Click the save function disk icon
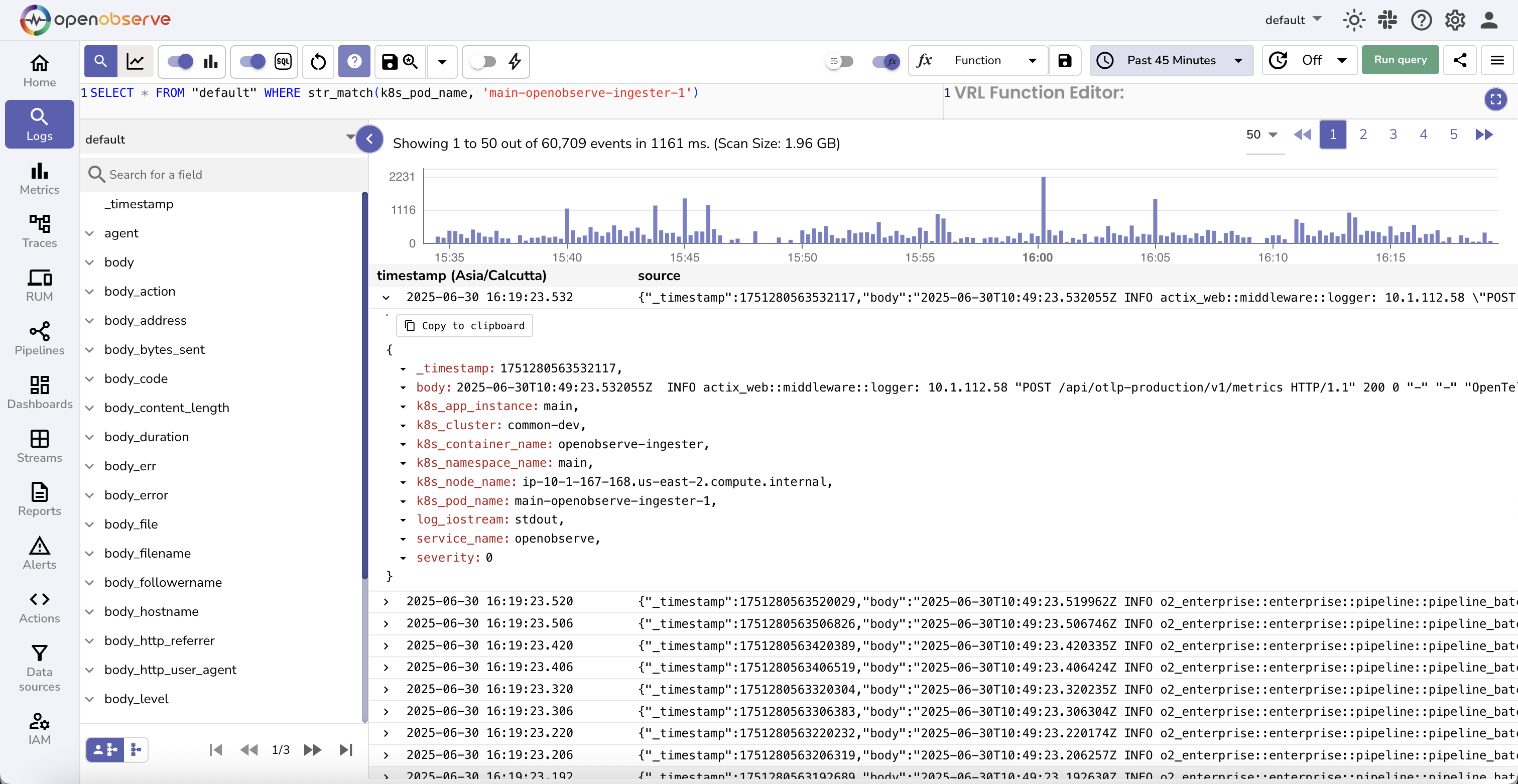 point(1064,61)
